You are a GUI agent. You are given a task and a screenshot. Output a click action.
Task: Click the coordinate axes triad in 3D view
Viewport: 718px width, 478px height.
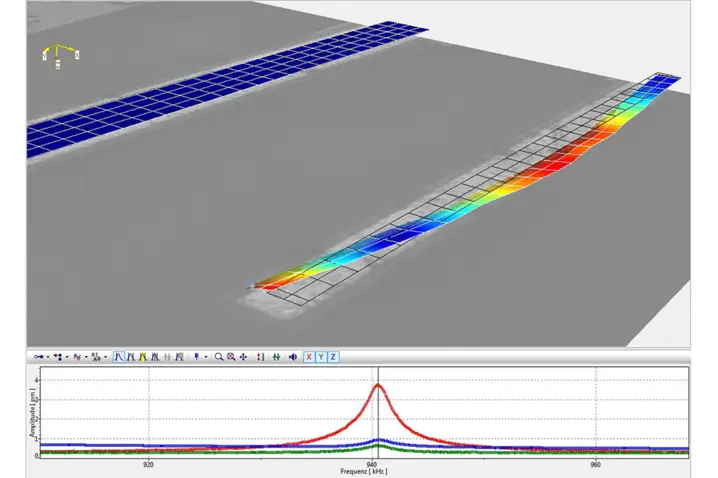coord(60,55)
